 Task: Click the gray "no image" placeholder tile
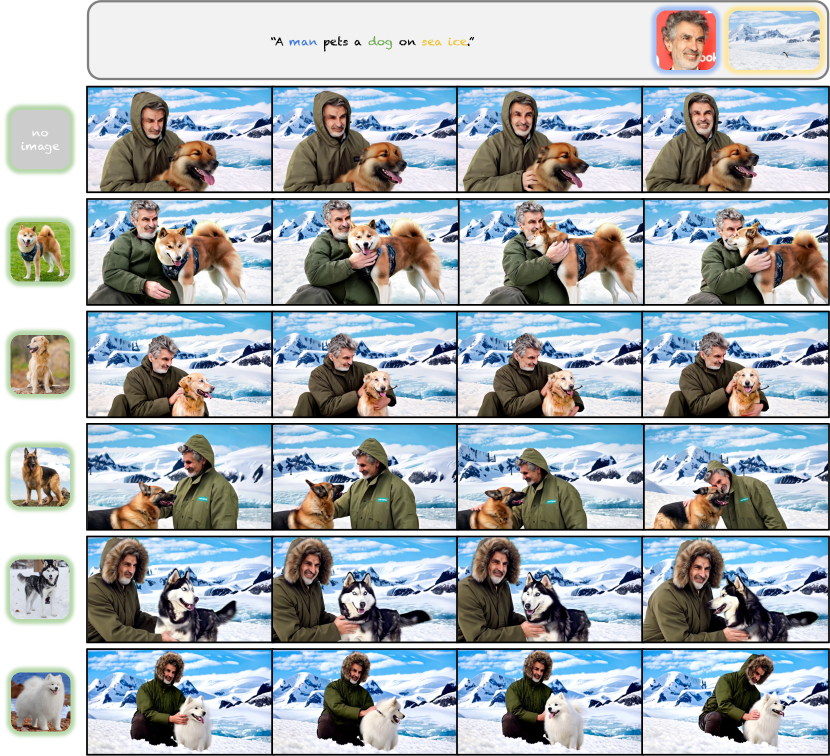[x=40, y=139]
